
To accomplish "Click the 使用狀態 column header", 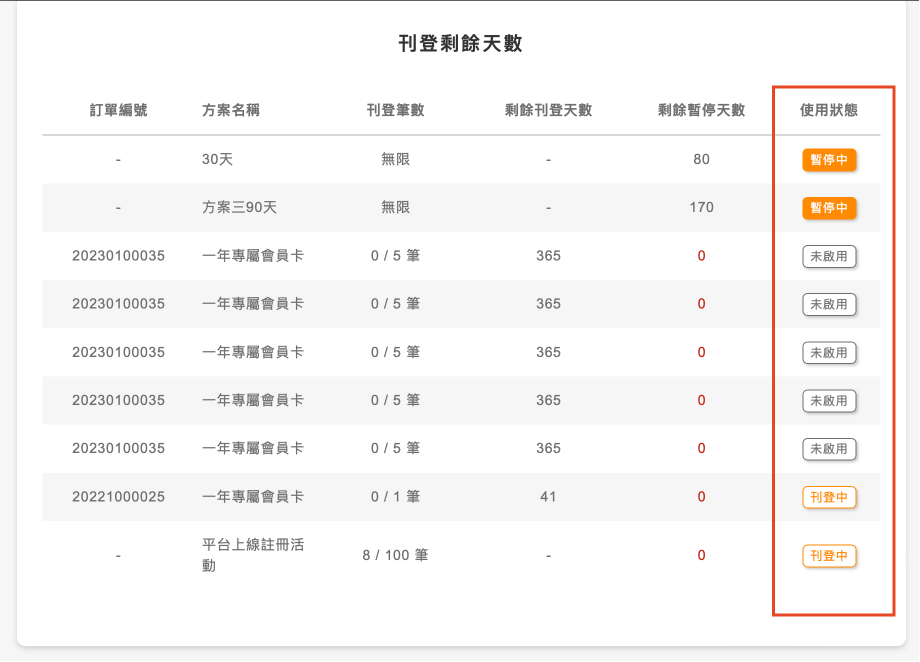I will tap(829, 110).
